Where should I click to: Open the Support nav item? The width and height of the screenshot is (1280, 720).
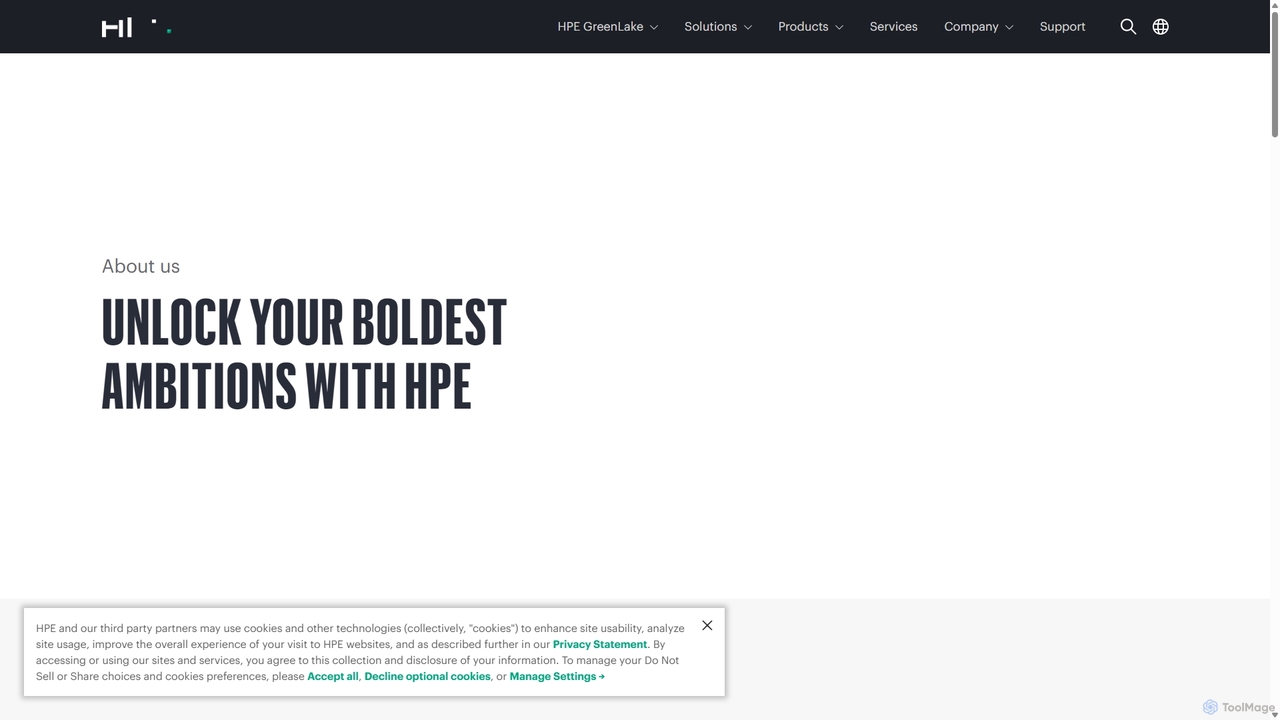tap(1062, 27)
